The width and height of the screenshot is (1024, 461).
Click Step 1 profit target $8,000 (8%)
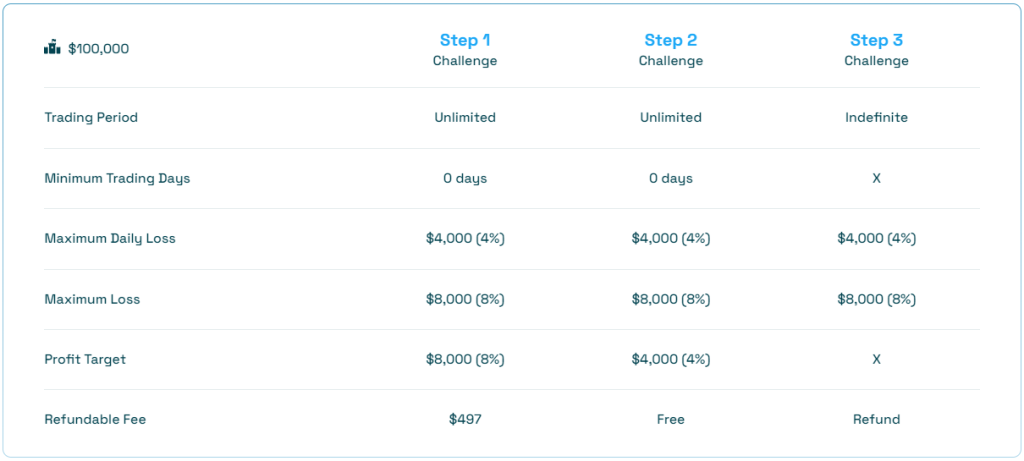[x=465, y=359]
